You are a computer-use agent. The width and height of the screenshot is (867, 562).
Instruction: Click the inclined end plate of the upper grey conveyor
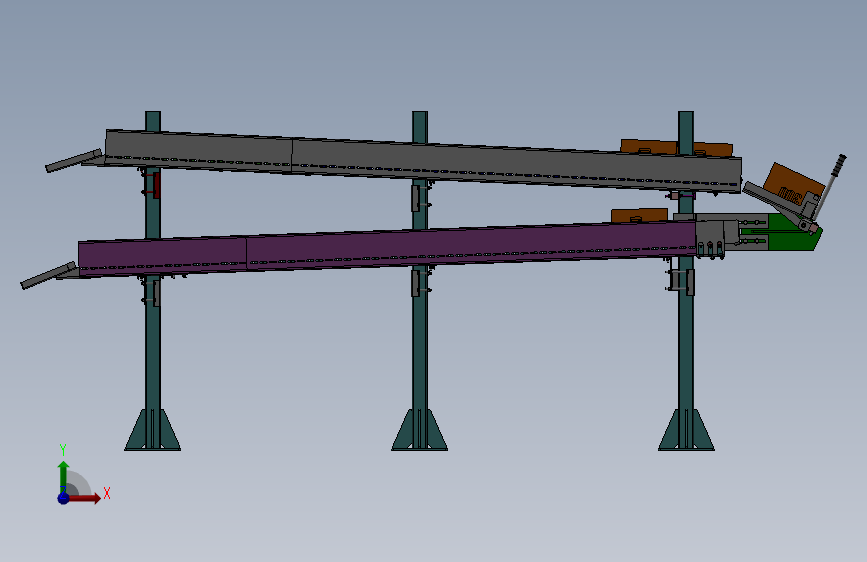[x=74, y=160]
